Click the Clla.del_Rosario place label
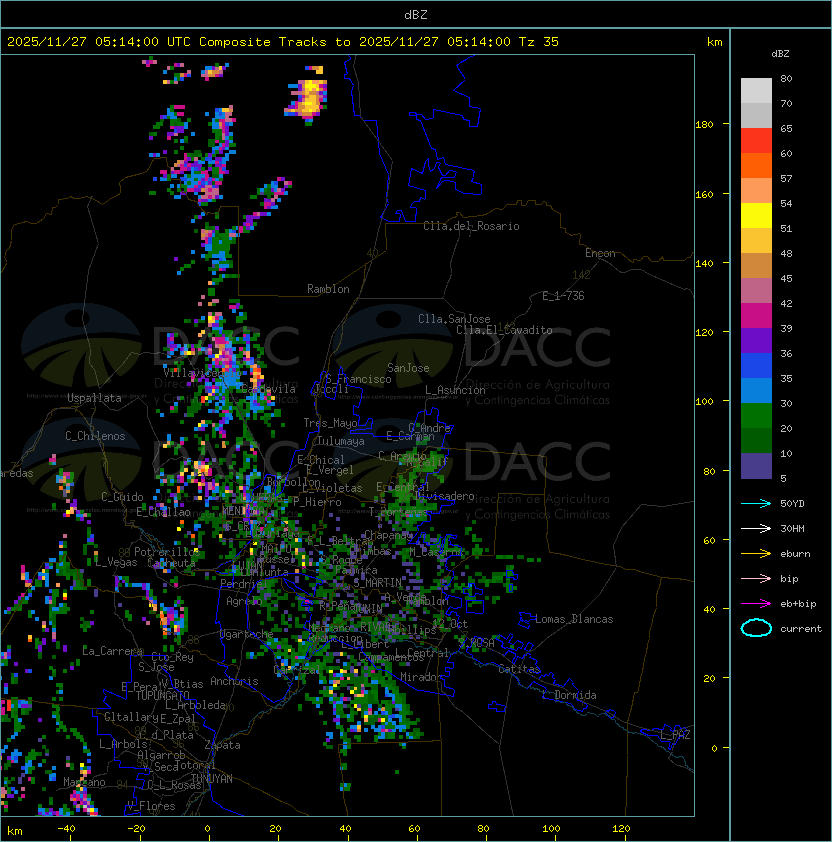Screen dimensions: 832x842 (x=471, y=226)
